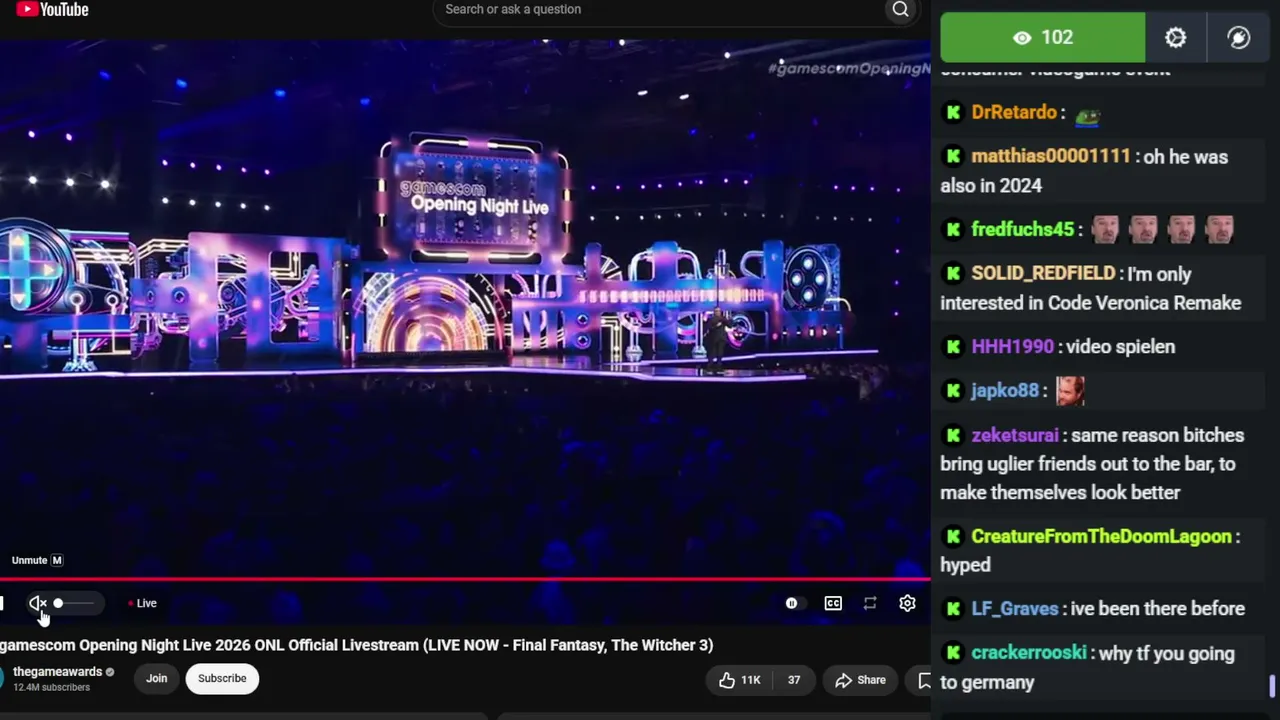The height and width of the screenshot is (720, 1280).
Task: Click the green 102 viewers button
Action: click(x=1043, y=38)
